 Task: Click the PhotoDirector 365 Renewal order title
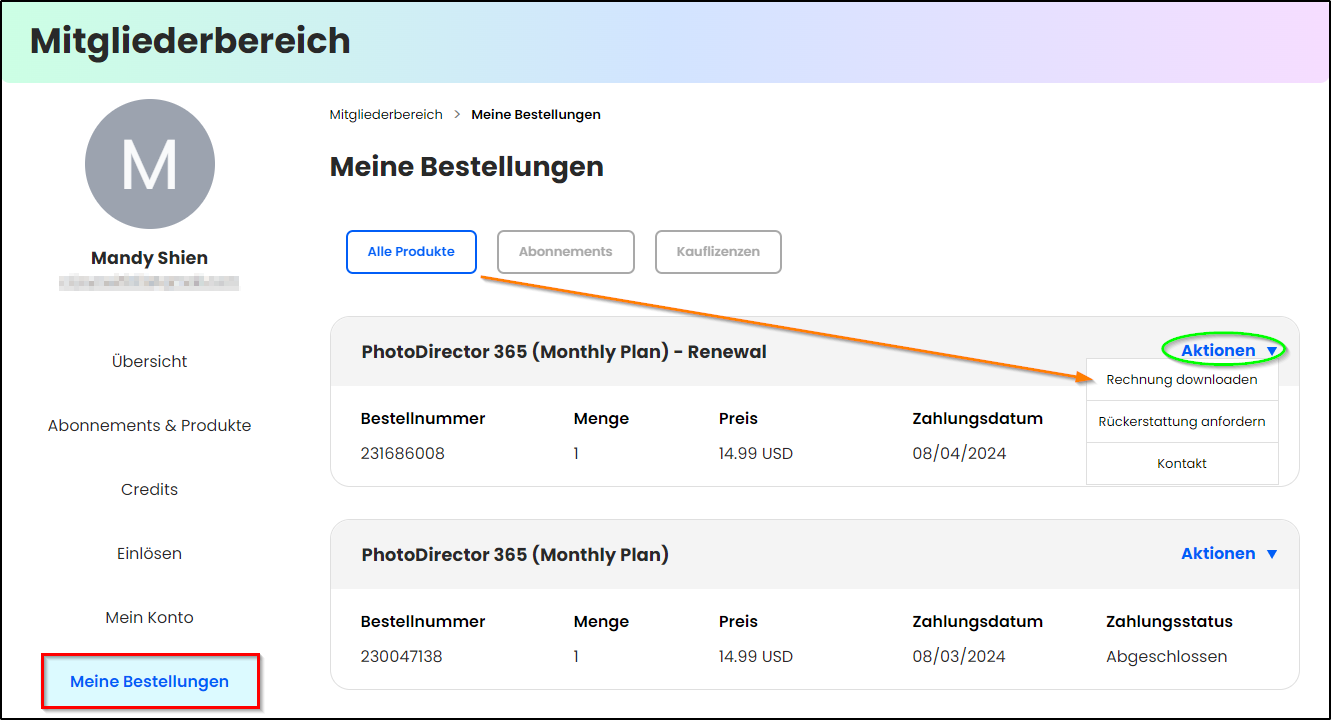click(564, 352)
